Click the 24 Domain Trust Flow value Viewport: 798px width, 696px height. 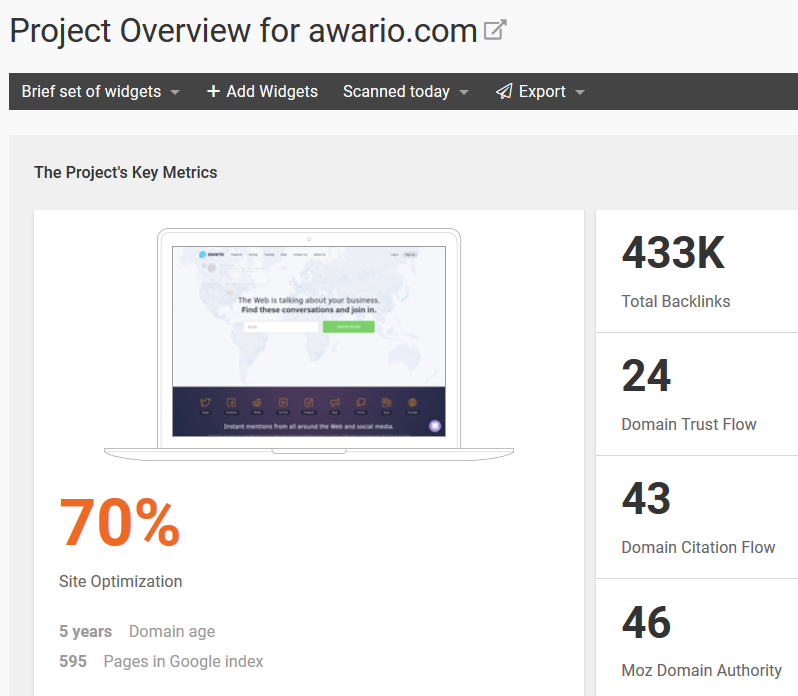(x=646, y=375)
